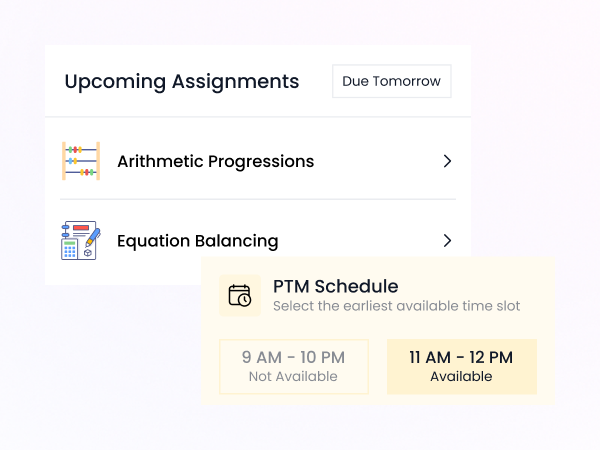The height and width of the screenshot is (450, 600).
Task: Open the Equation Balancing assignment title
Action: (197, 241)
